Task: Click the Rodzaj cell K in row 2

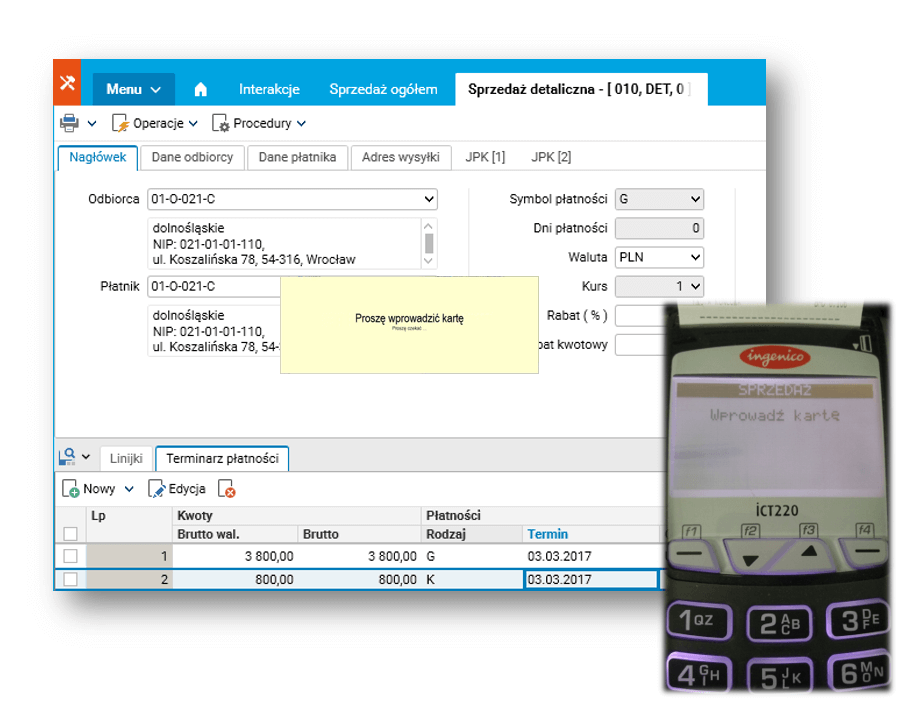Action: pos(472,579)
